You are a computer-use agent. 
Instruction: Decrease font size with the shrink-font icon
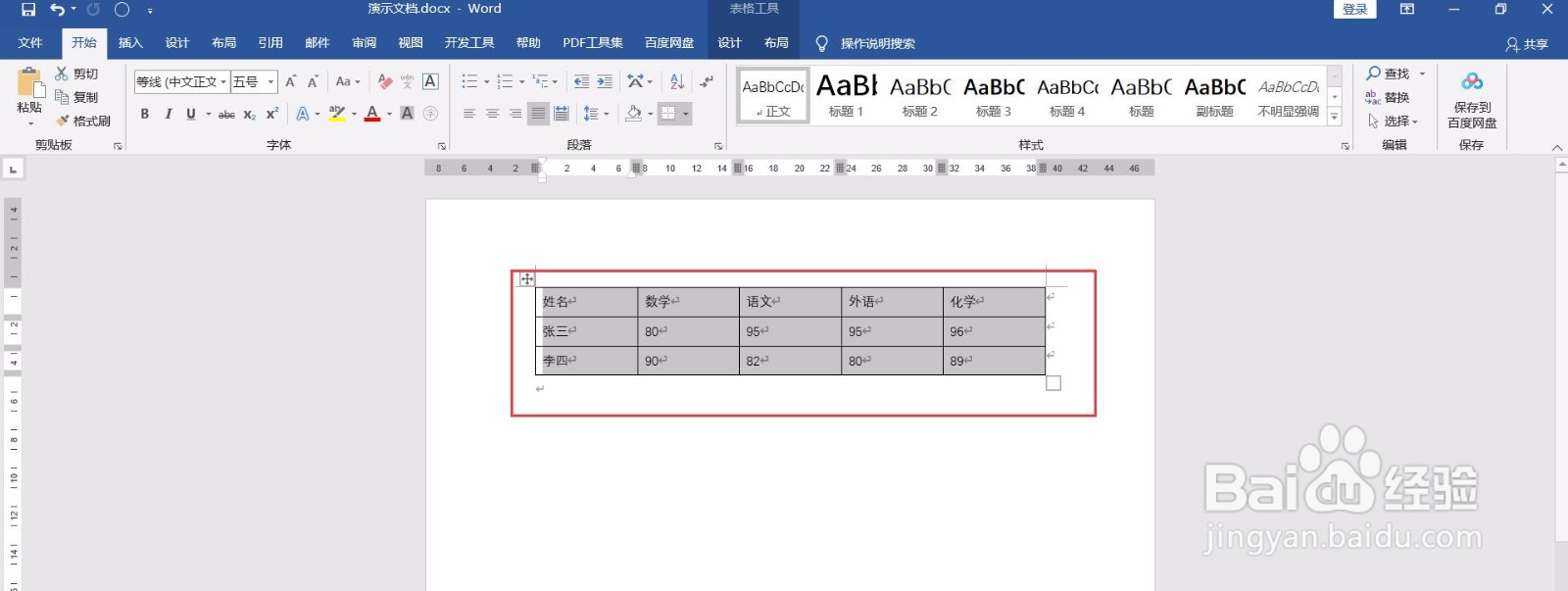pyautogui.click(x=313, y=81)
